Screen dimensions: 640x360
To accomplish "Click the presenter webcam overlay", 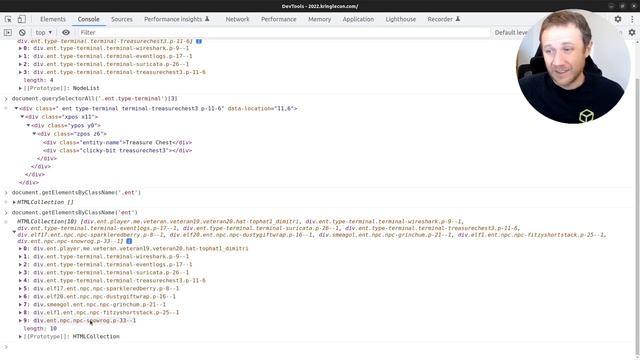I will (x=573, y=66).
